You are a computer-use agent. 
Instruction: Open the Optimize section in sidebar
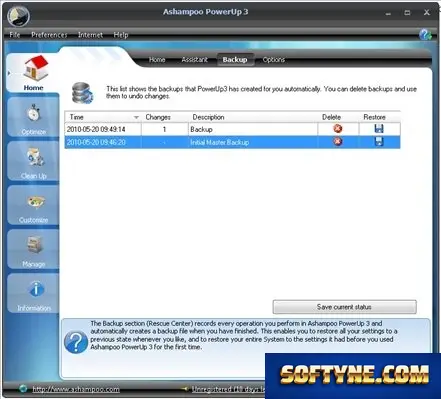pyautogui.click(x=33, y=117)
